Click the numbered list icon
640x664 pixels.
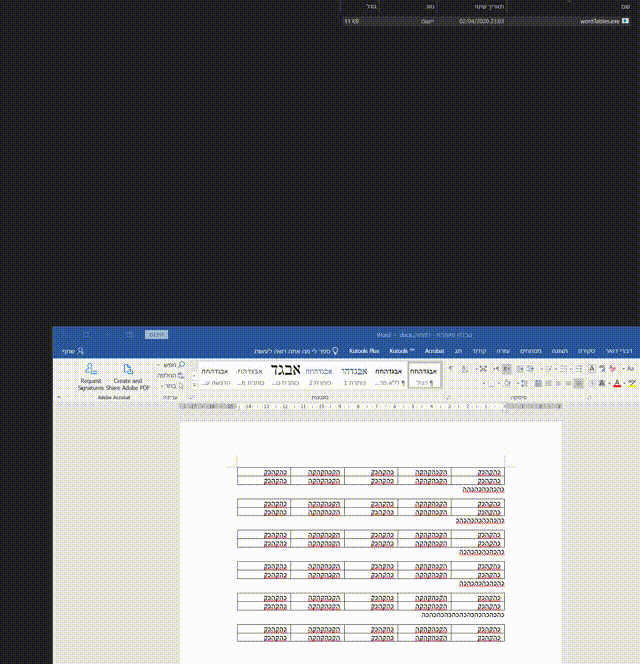(563, 369)
